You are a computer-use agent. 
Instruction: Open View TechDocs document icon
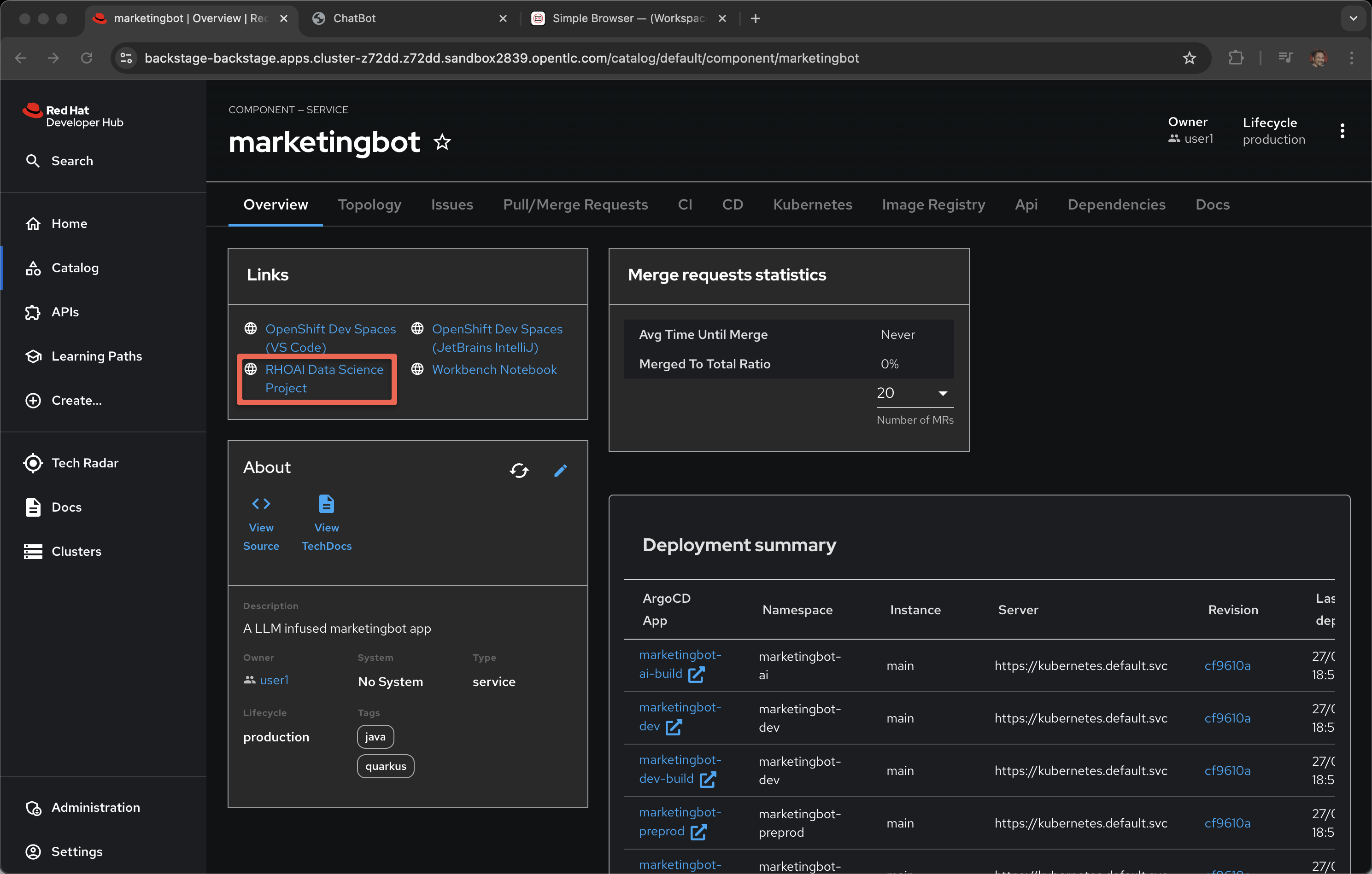[x=327, y=504]
